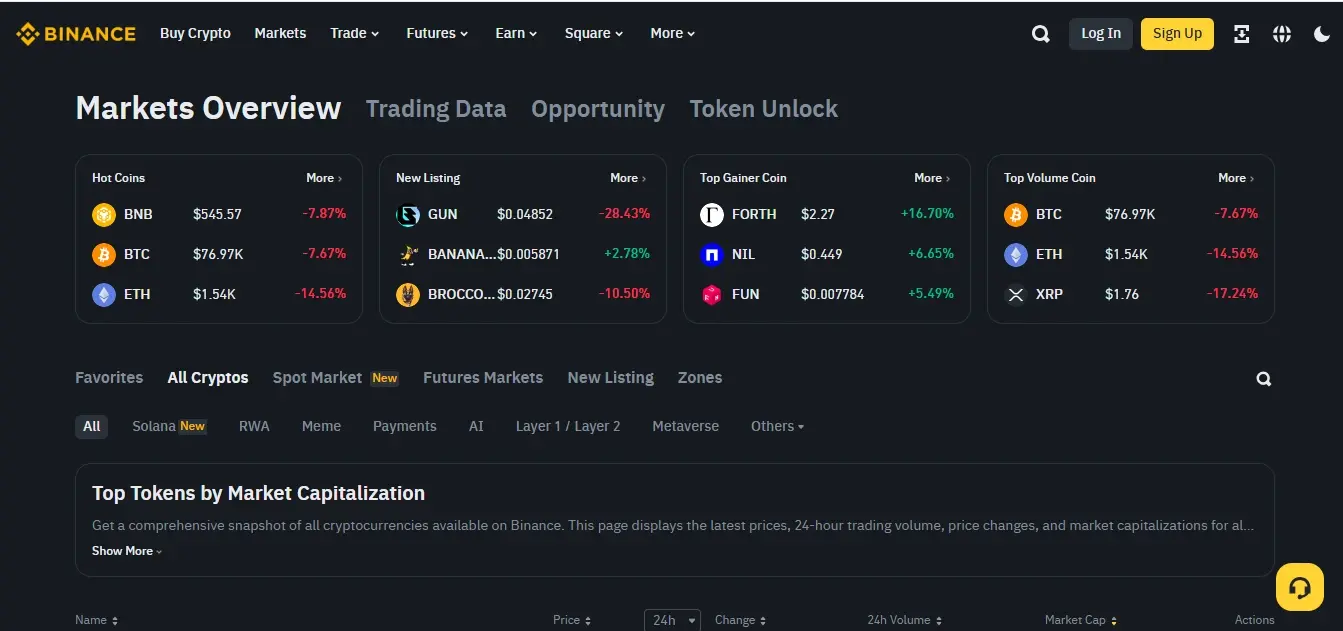Open the 24h timeframe dropdown
The image size is (1343, 631).
672,620
